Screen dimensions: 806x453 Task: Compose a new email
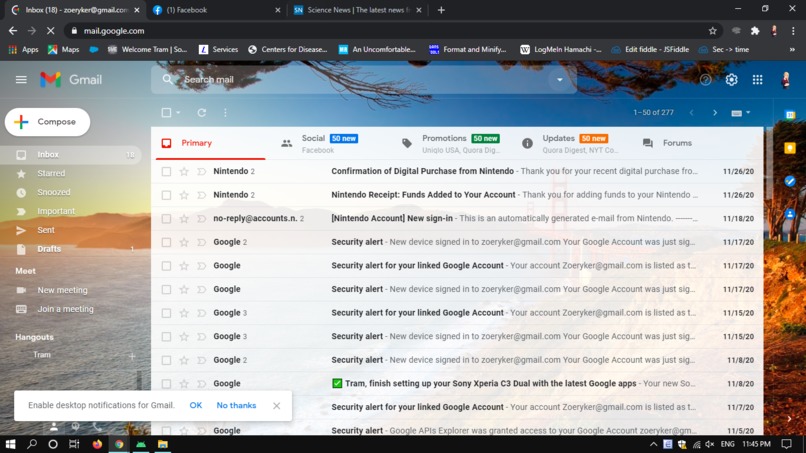click(47, 122)
